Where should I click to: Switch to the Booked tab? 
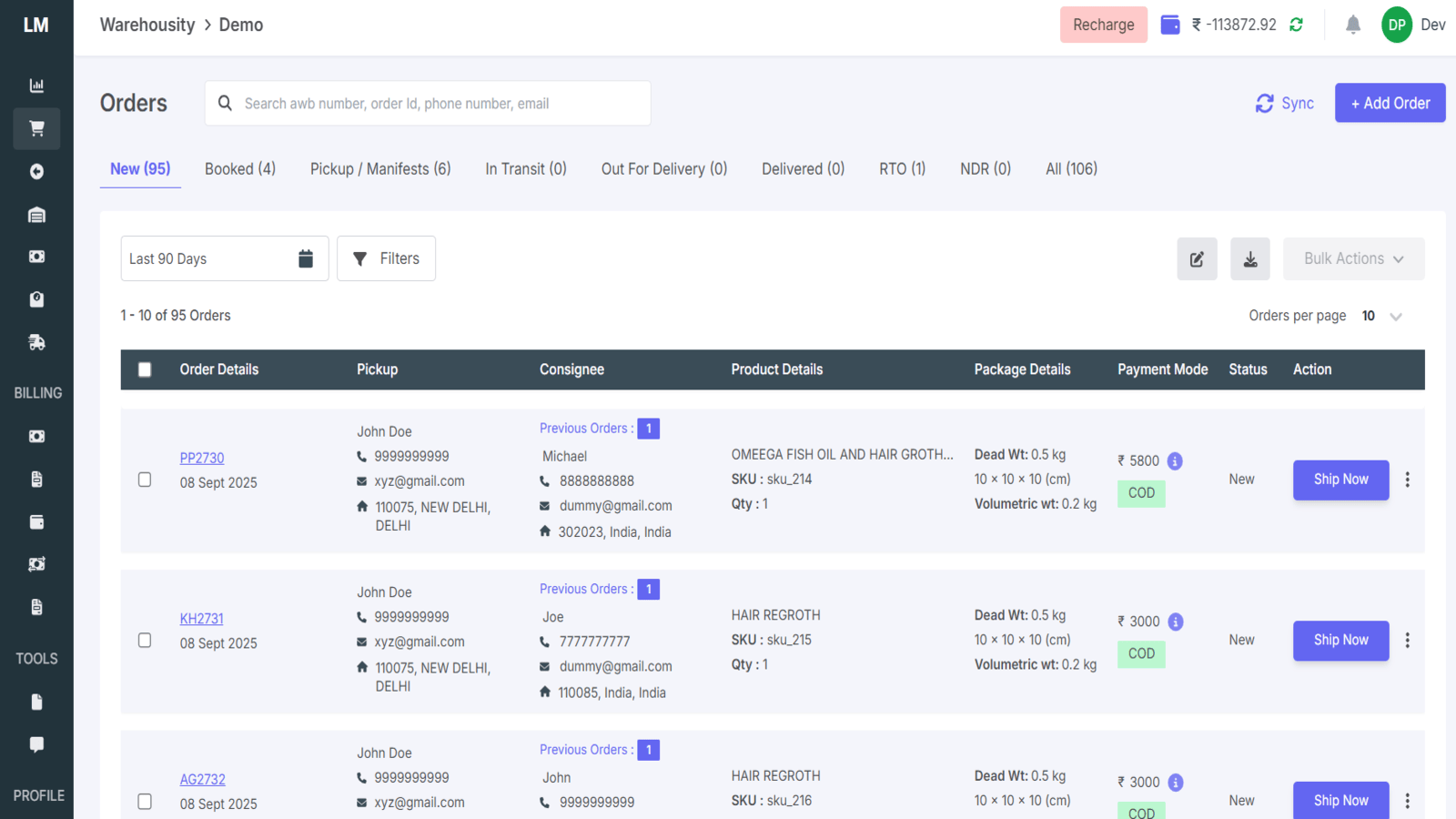239,168
